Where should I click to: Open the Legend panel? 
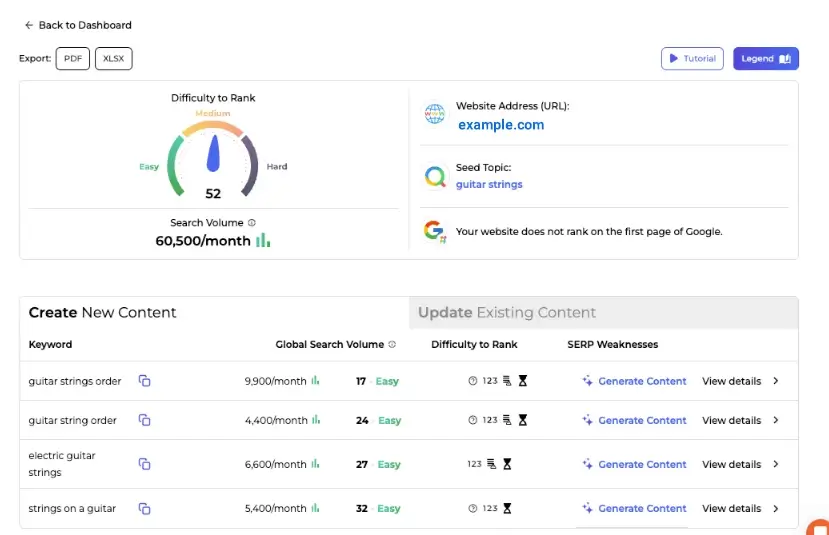click(x=766, y=59)
